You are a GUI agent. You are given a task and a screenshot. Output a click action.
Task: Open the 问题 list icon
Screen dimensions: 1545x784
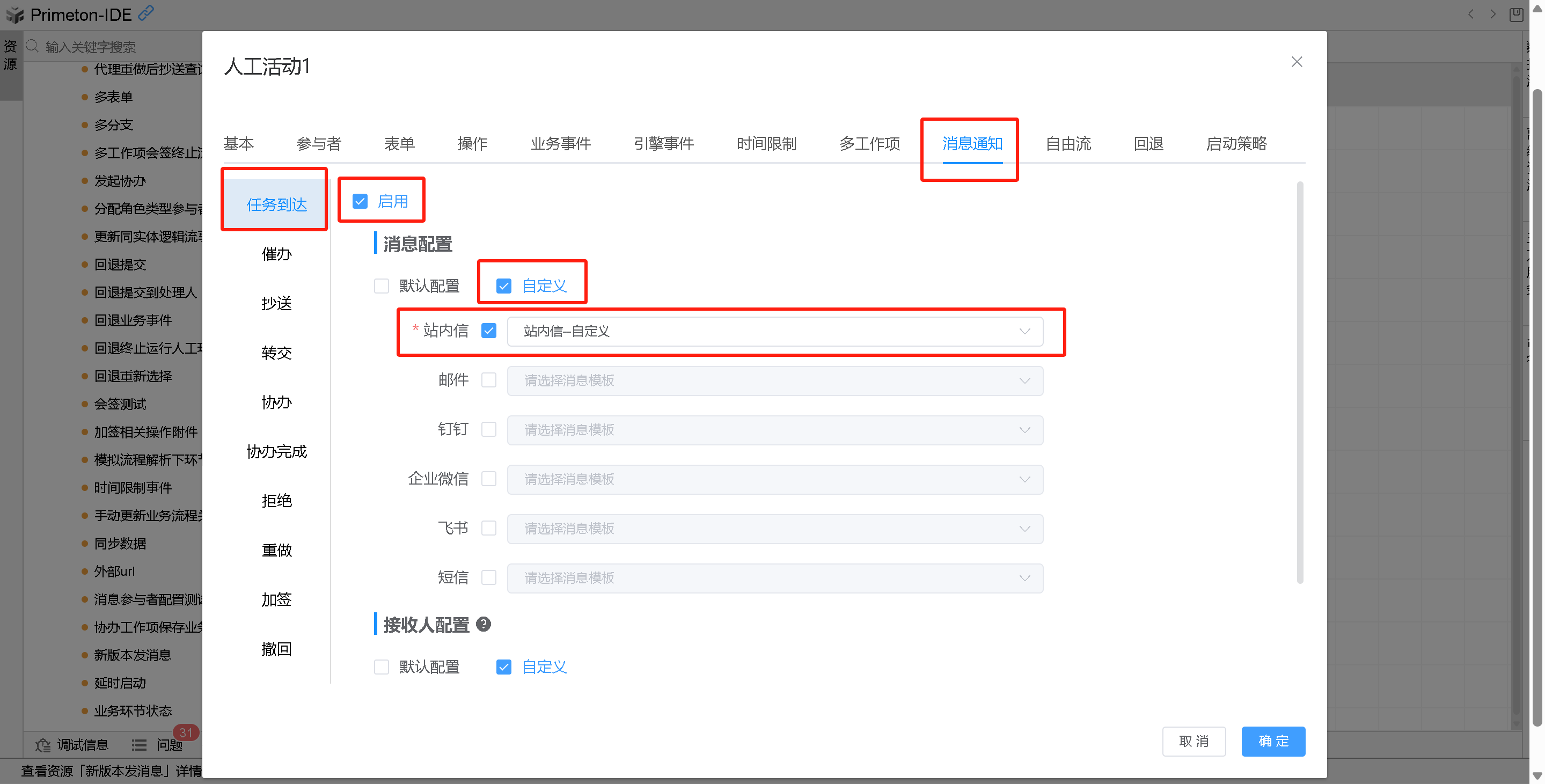coord(139,745)
